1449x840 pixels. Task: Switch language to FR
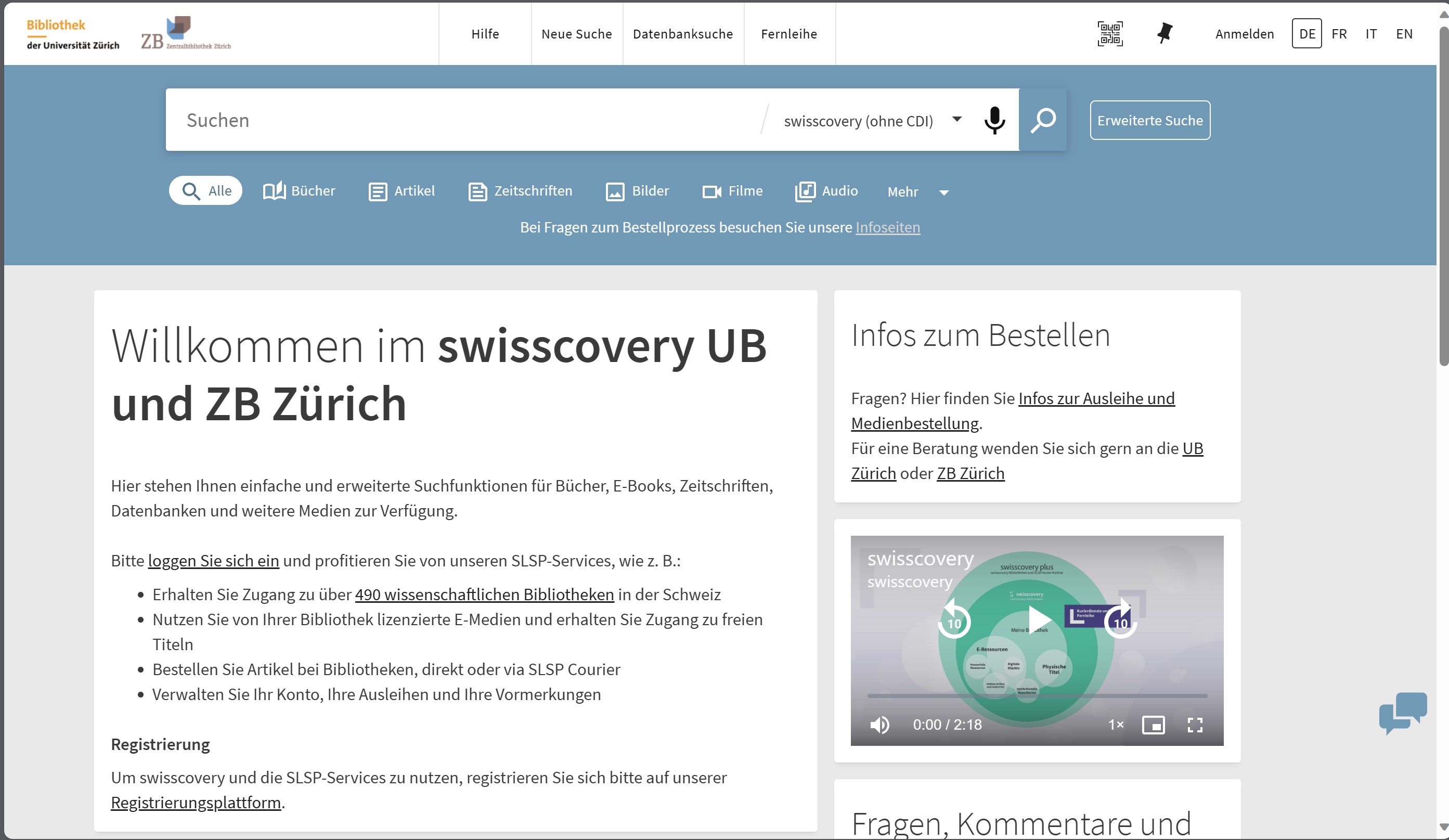[x=1339, y=34]
